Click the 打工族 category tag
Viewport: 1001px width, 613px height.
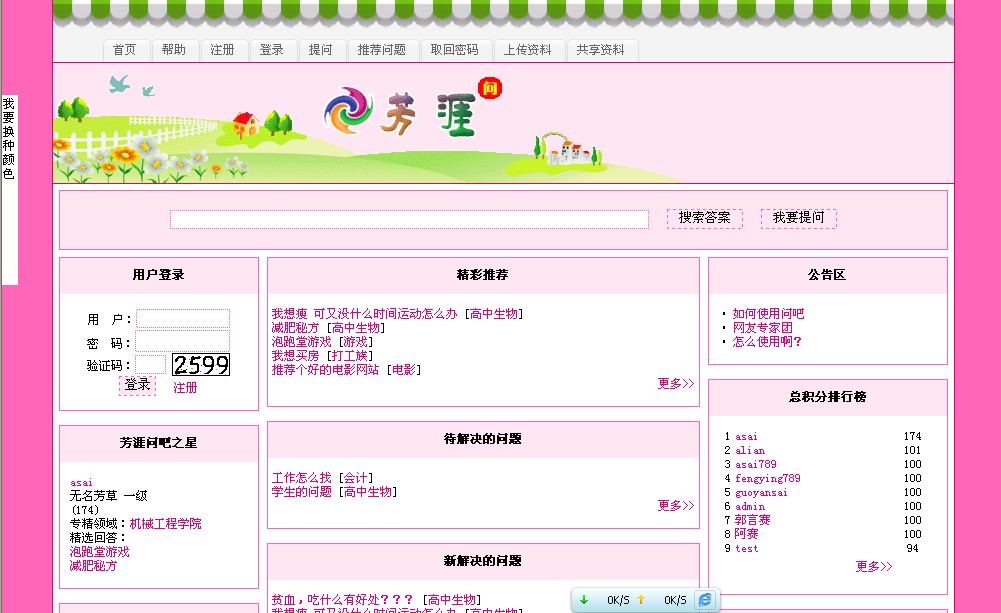click(x=350, y=356)
